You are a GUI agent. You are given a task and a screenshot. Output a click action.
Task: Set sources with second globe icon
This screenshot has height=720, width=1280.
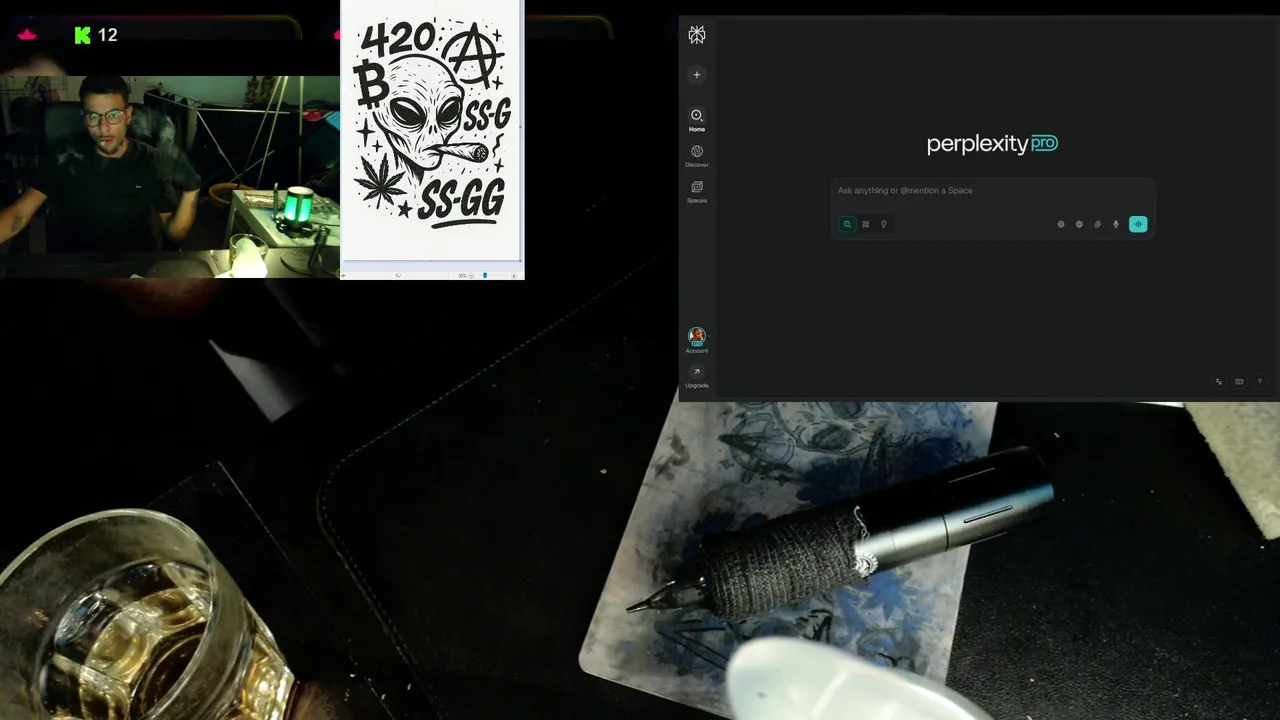tap(1079, 224)
